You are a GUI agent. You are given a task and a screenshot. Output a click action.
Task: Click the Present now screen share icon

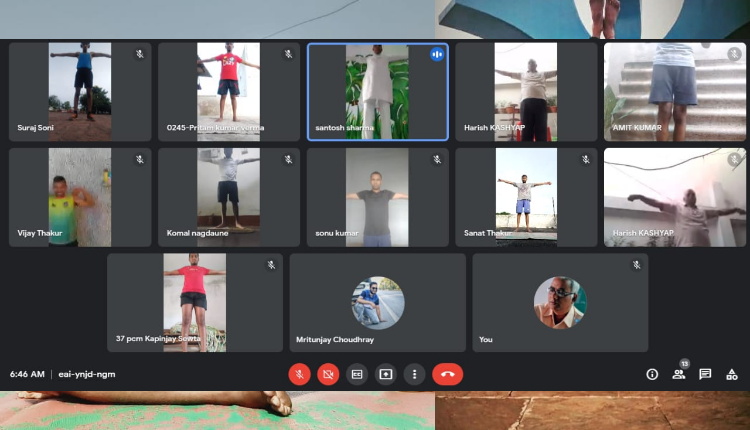(x=386, y=374)
